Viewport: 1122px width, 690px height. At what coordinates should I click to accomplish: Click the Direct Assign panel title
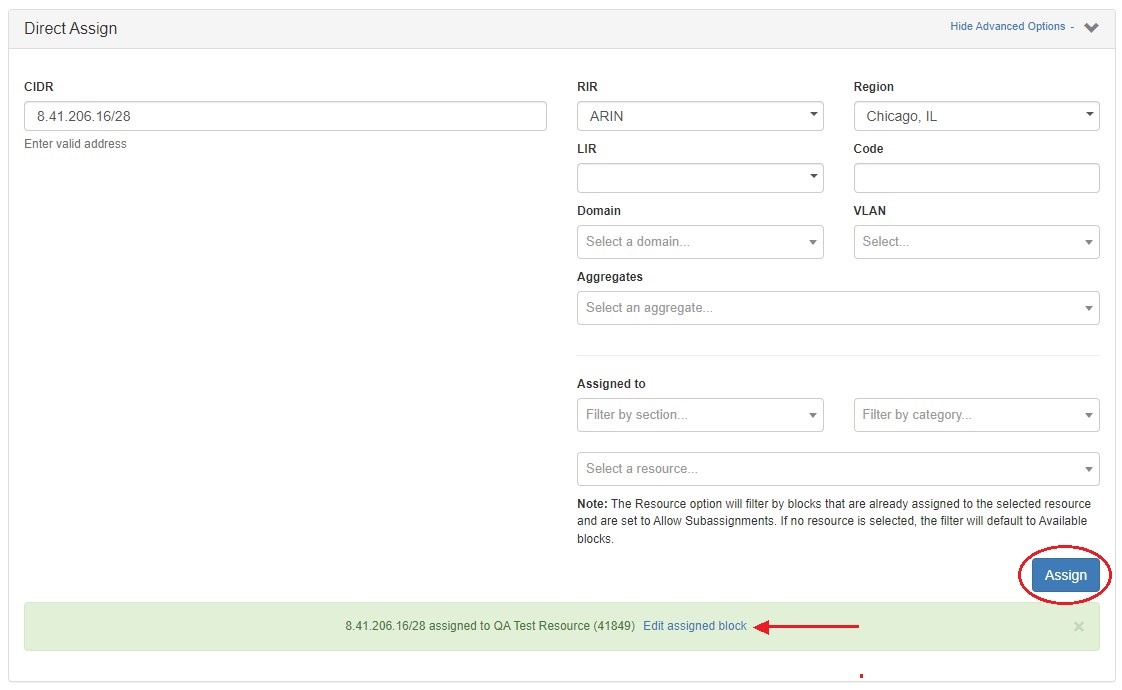click(71, 29)
